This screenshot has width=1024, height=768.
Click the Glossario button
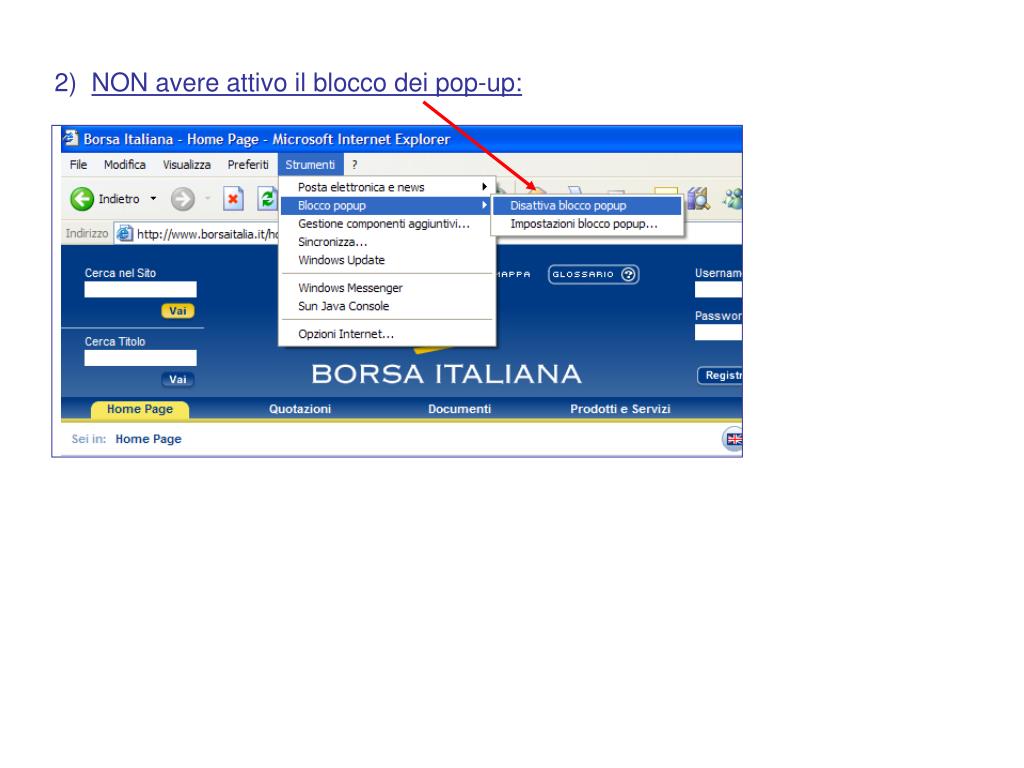(593, 274)
